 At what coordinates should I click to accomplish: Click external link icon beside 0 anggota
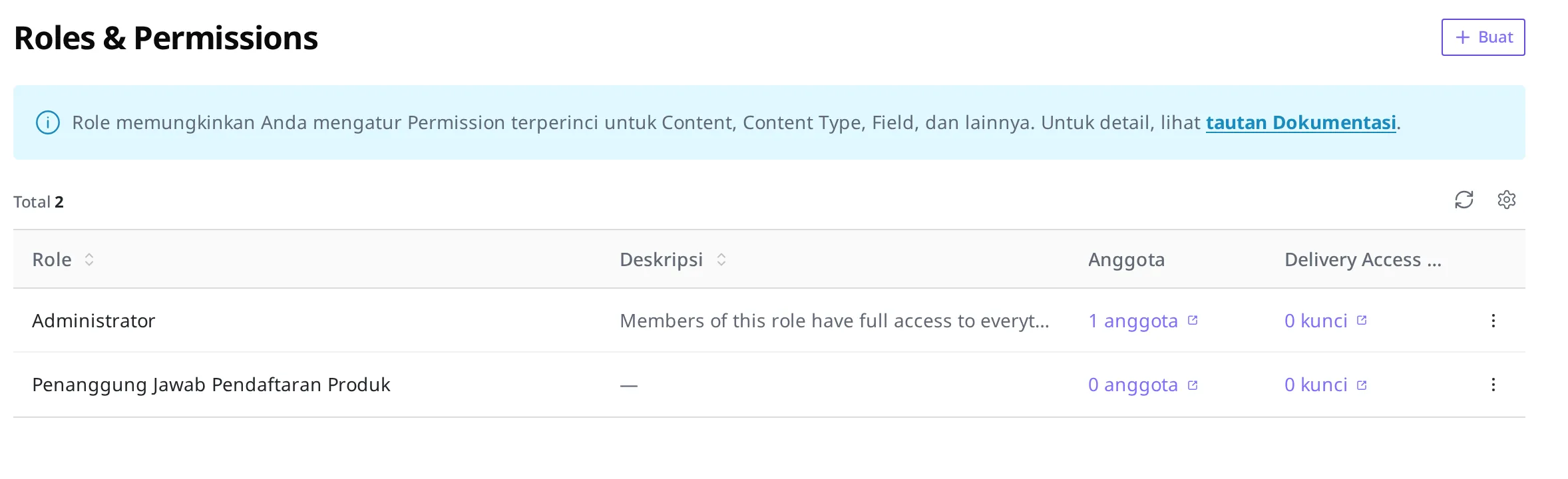(x=1193, y=385)
